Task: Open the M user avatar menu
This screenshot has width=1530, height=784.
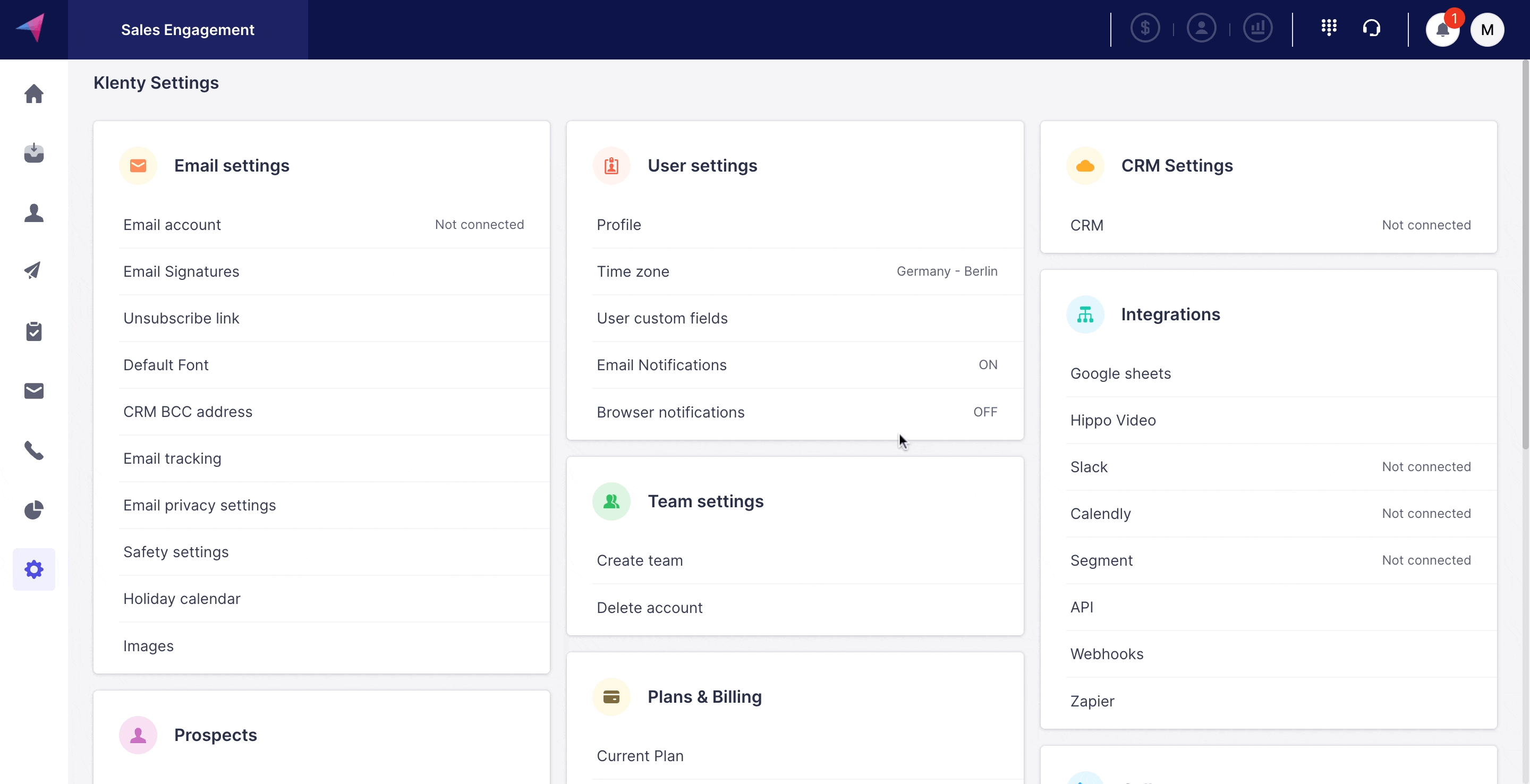Action: point(1486,30)
